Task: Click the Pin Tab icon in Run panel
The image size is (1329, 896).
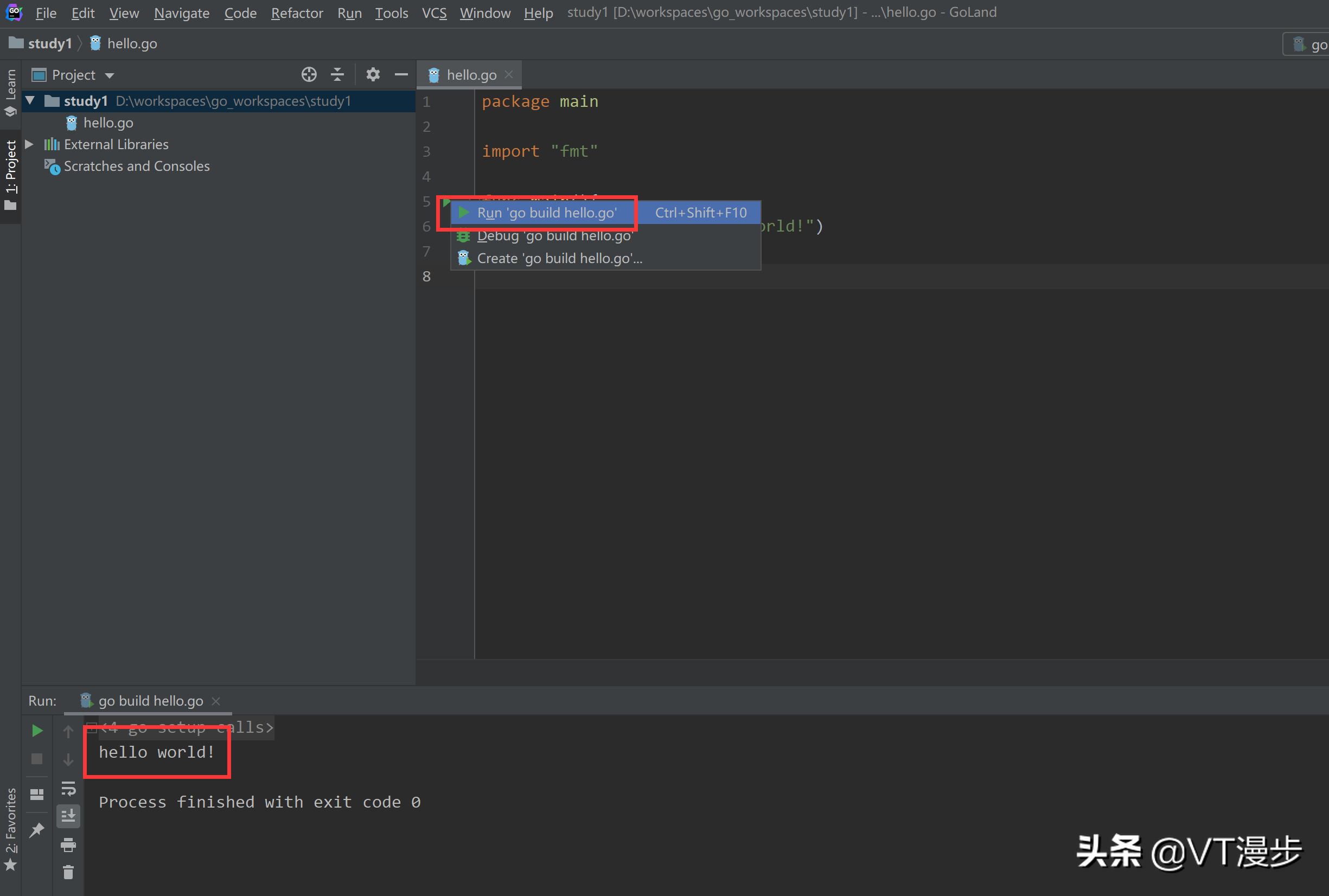Action: click(x=37, y=829)
